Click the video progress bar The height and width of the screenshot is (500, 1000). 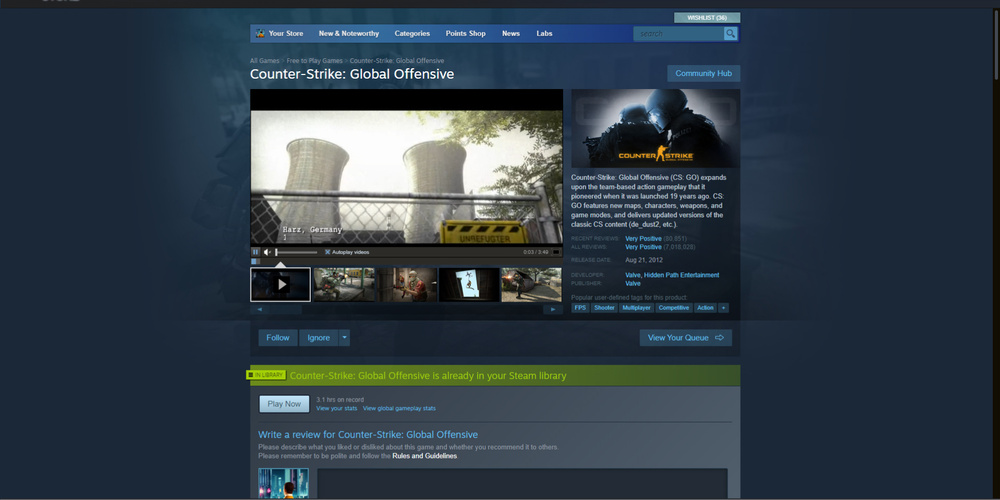point(406,261)
